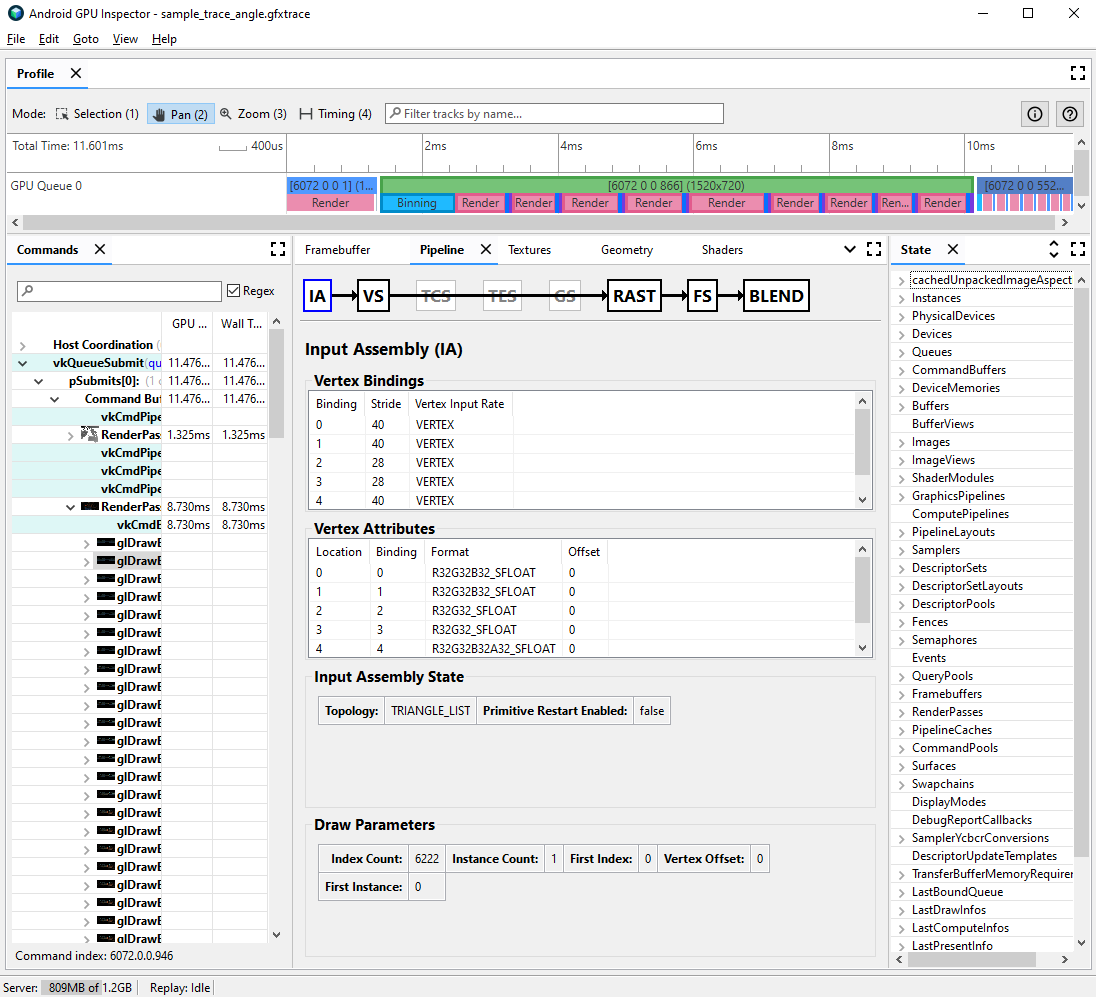
Task: Select the VS vertex shader stage
Action: coord(372,295)
